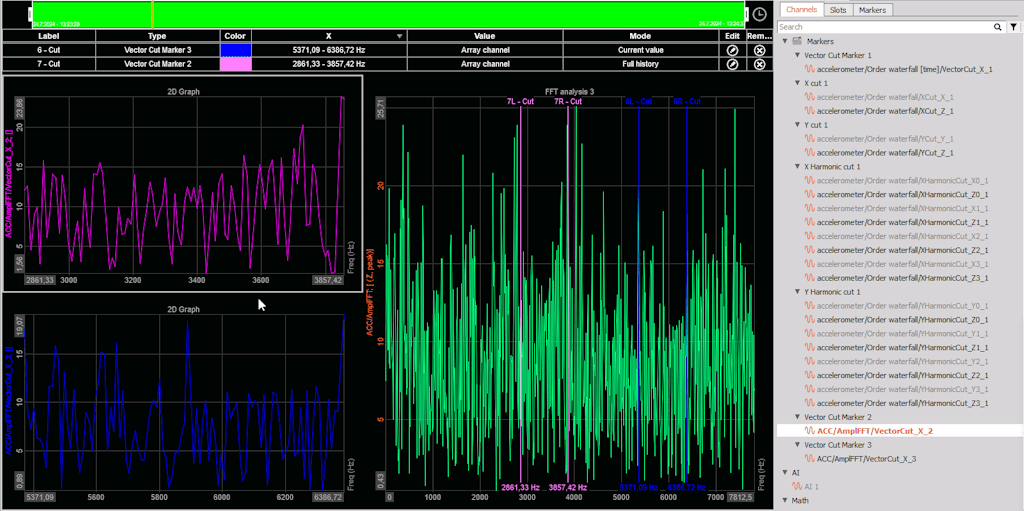1024x511 pixels.
Task: Click the green recording timeline bar
Action: [x=388, y=14]
